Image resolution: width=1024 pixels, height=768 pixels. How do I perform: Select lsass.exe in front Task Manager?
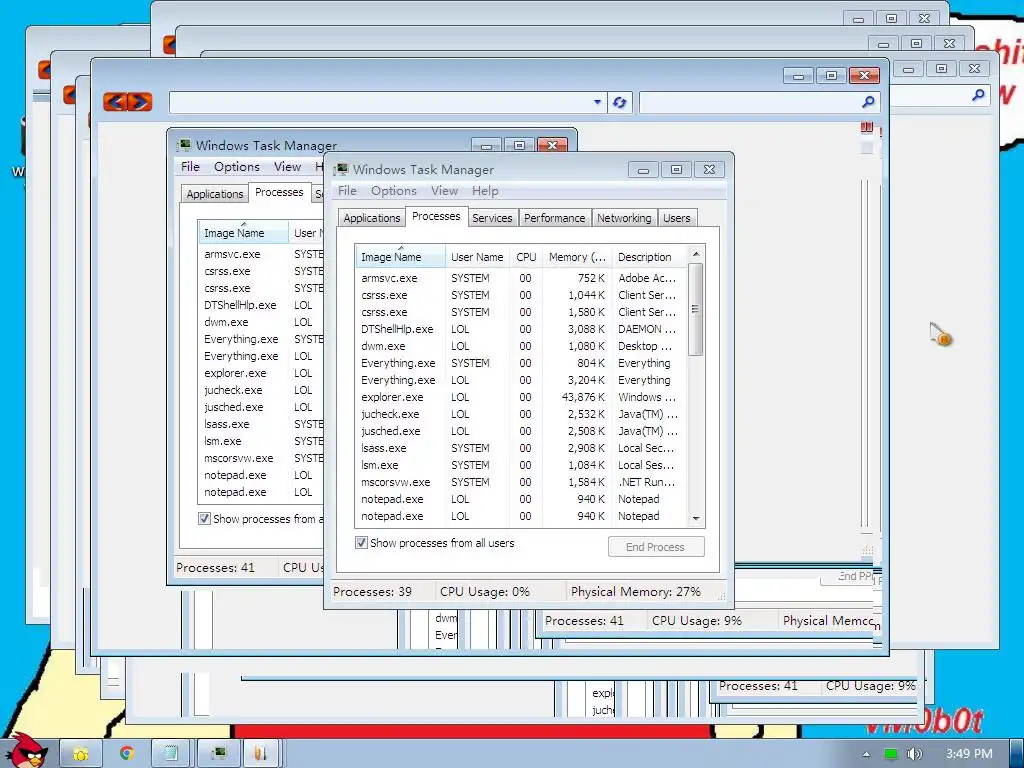521,448
